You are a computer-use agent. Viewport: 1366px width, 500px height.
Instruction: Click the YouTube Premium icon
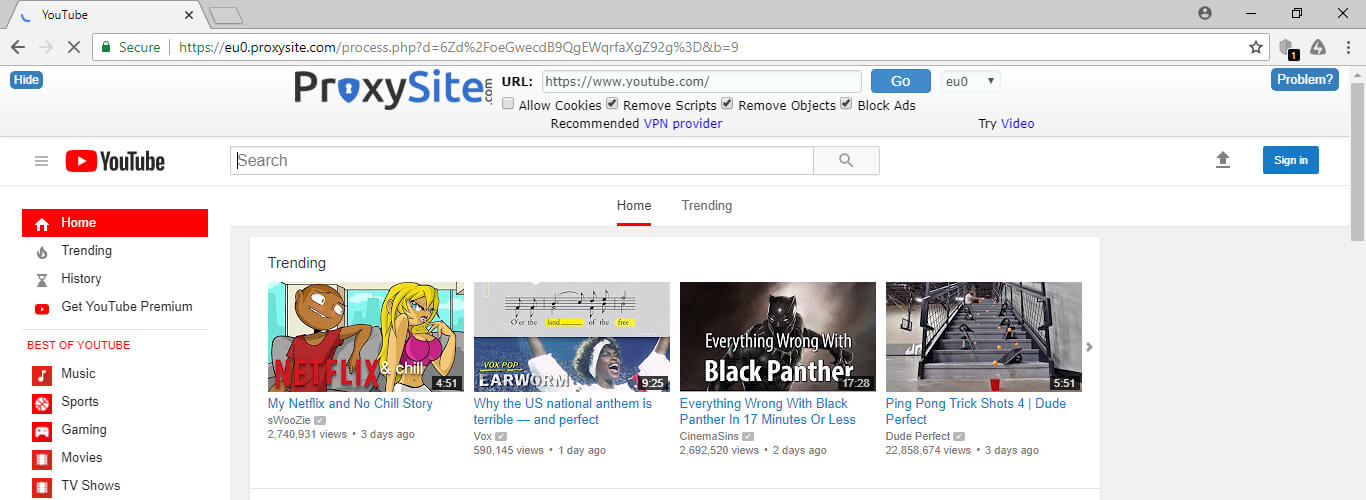tap(42, 308)
